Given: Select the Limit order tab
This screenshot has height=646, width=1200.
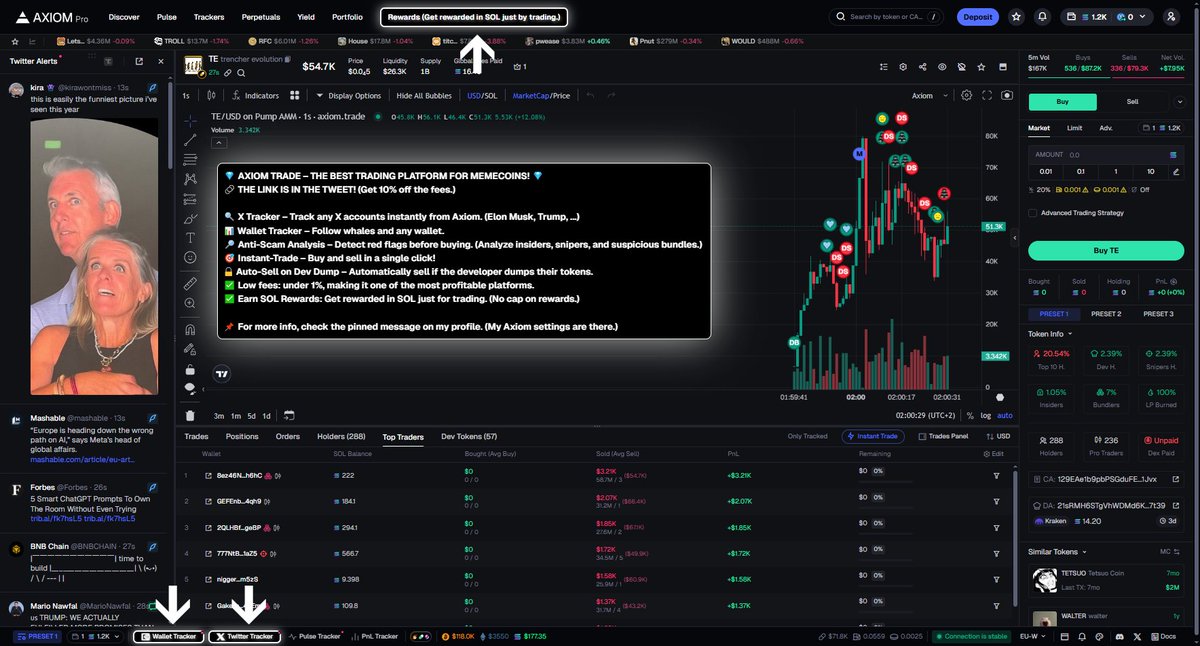Looking at the screenshot, I should (1074, 127).
